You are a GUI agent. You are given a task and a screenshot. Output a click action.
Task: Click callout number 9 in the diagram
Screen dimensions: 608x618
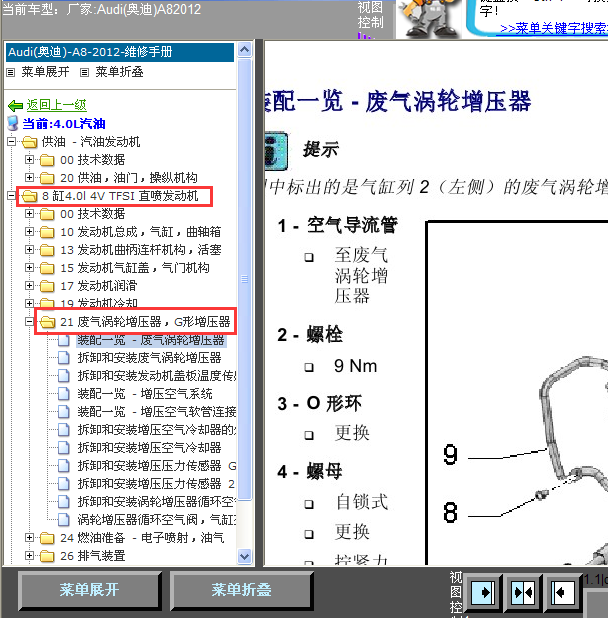tap(450, 455)
